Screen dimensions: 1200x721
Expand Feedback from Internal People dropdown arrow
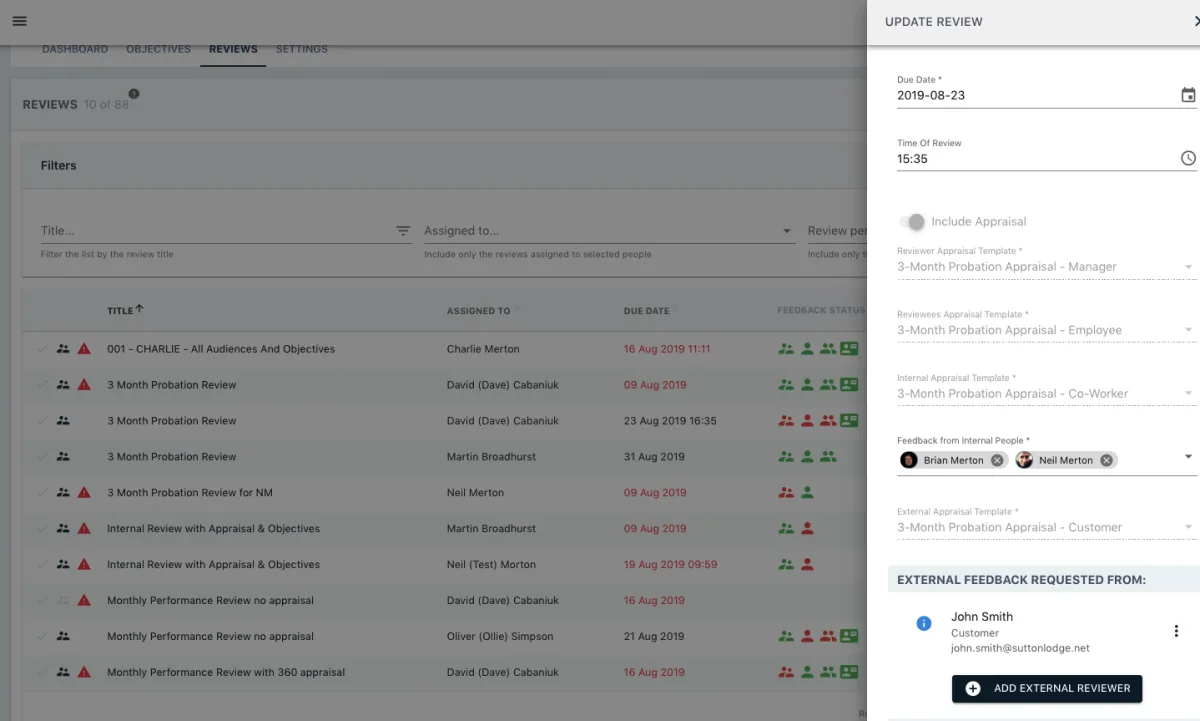pyautogui.click(x=1188, y=457)
